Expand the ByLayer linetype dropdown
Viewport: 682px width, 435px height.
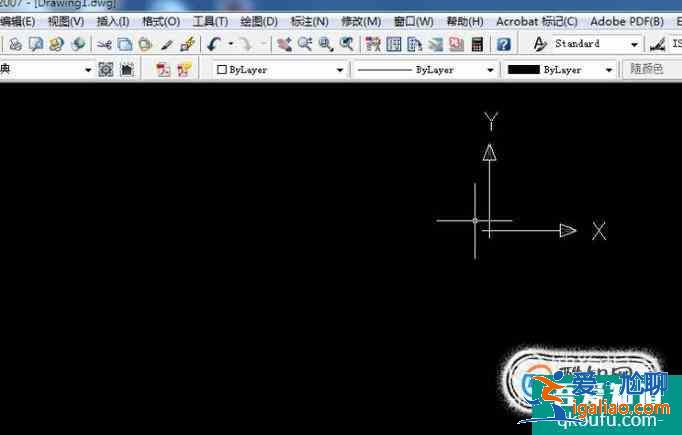click(x=490, y=70)
